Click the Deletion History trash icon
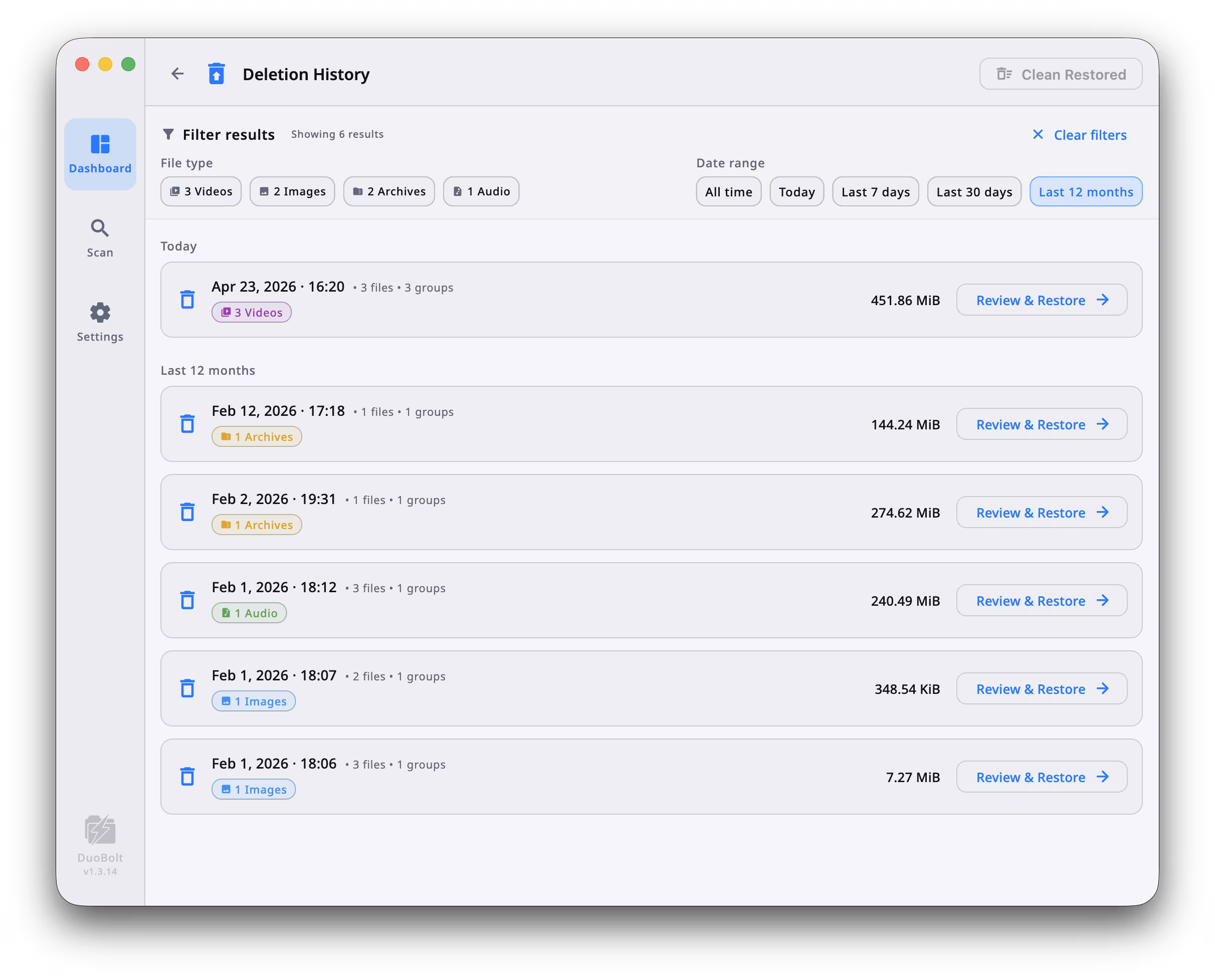This screenshot has height=980, width=1215. [217, 74]
